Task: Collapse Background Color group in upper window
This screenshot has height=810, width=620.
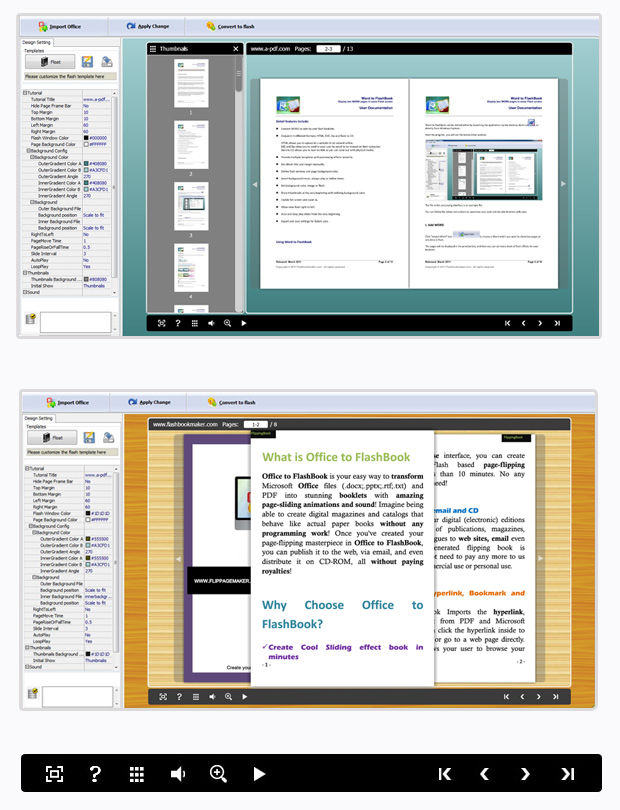Action: [32, 157]
